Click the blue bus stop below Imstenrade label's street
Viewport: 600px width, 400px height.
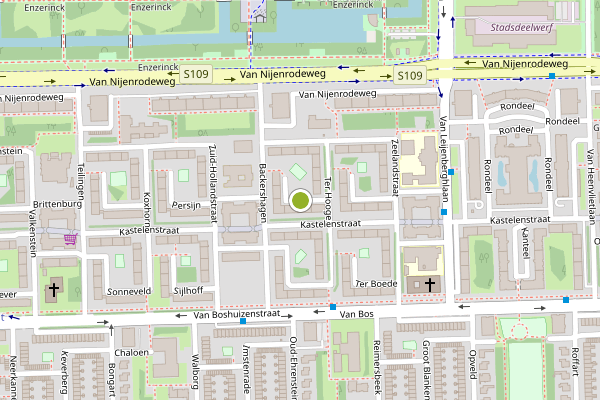pos(243,321)
